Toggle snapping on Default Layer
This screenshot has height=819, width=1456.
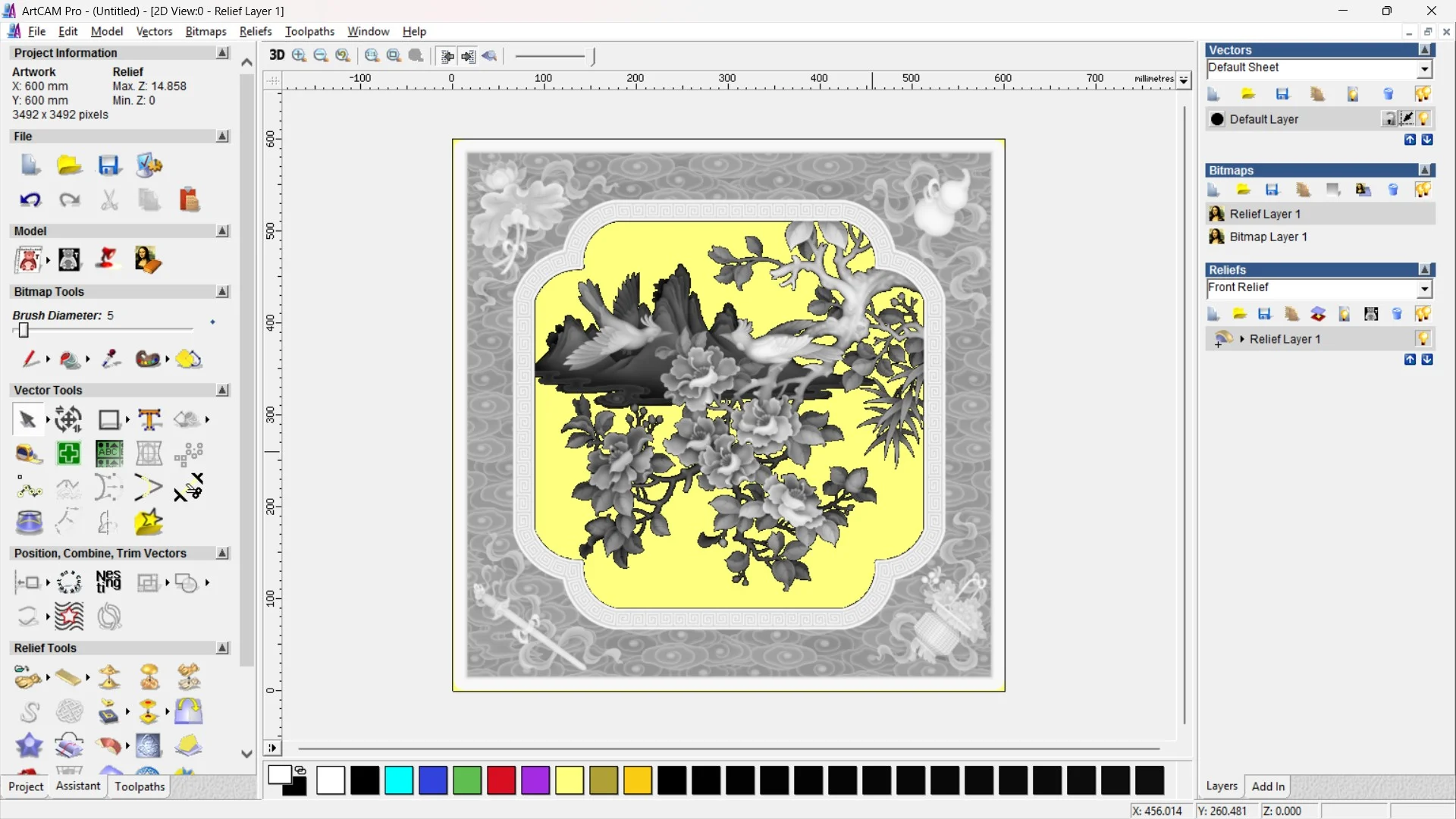click(1406, 119)
